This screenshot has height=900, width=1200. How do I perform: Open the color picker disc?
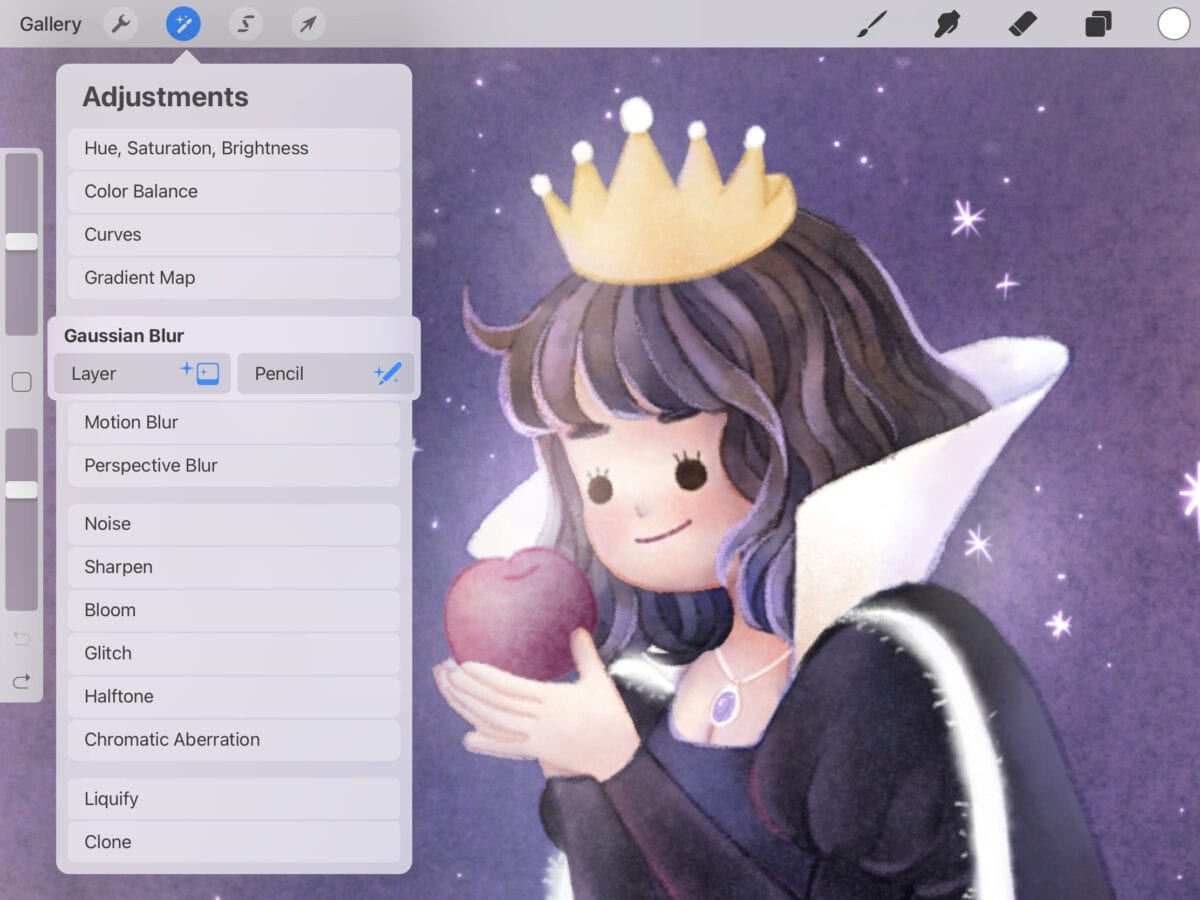[x=1173, y=24]
